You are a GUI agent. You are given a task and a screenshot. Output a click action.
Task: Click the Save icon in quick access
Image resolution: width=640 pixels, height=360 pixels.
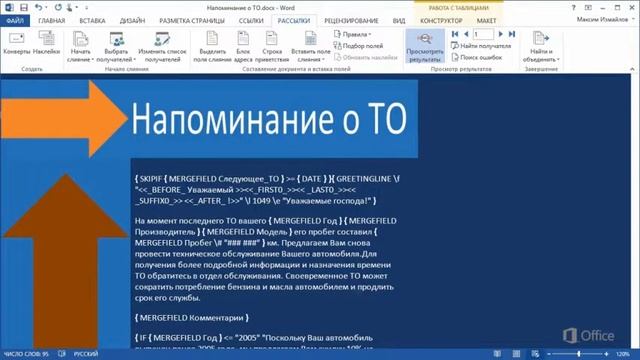tap(24, 7)
